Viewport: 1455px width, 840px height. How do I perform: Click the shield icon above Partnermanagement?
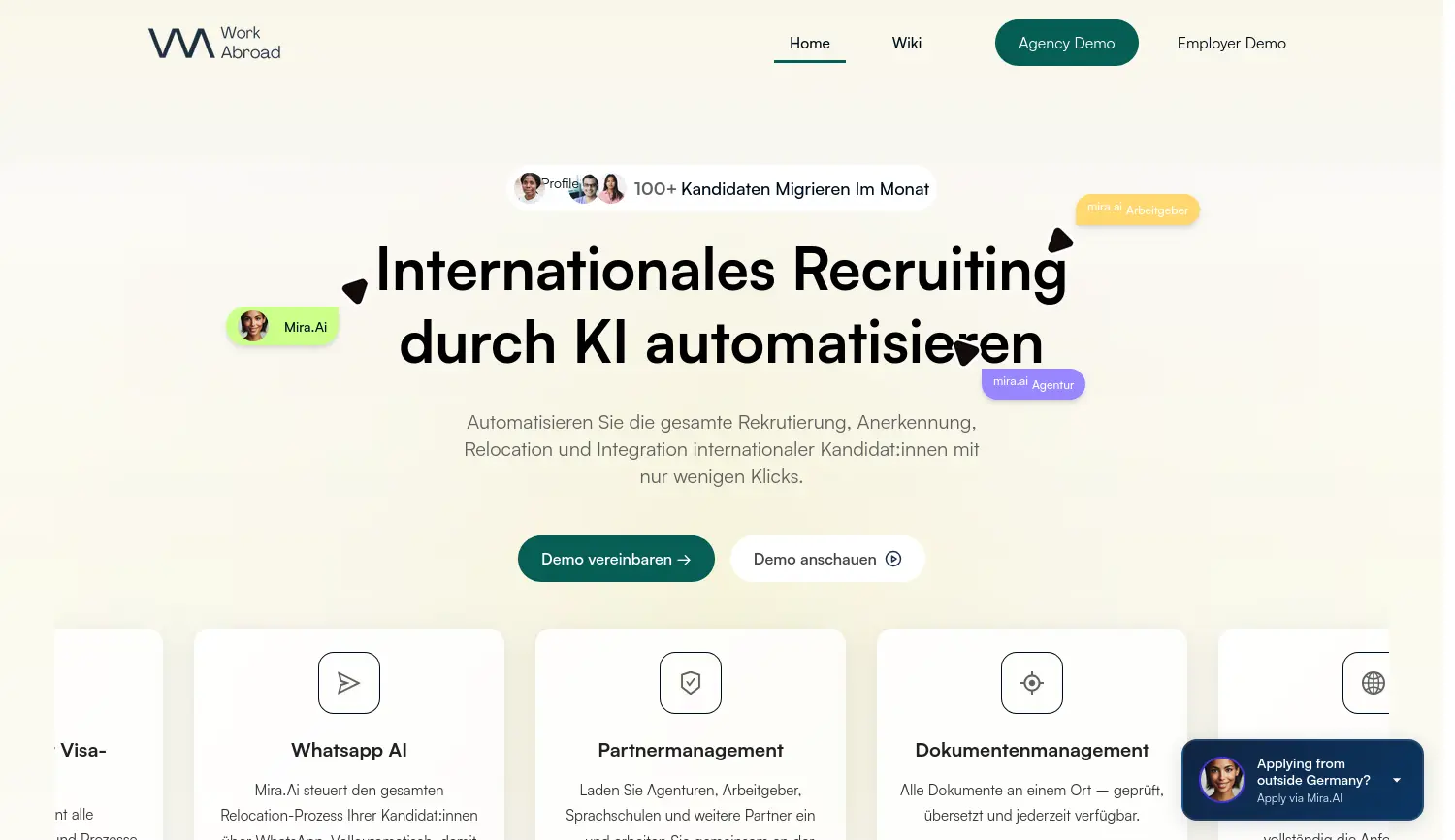coord(690,682)
